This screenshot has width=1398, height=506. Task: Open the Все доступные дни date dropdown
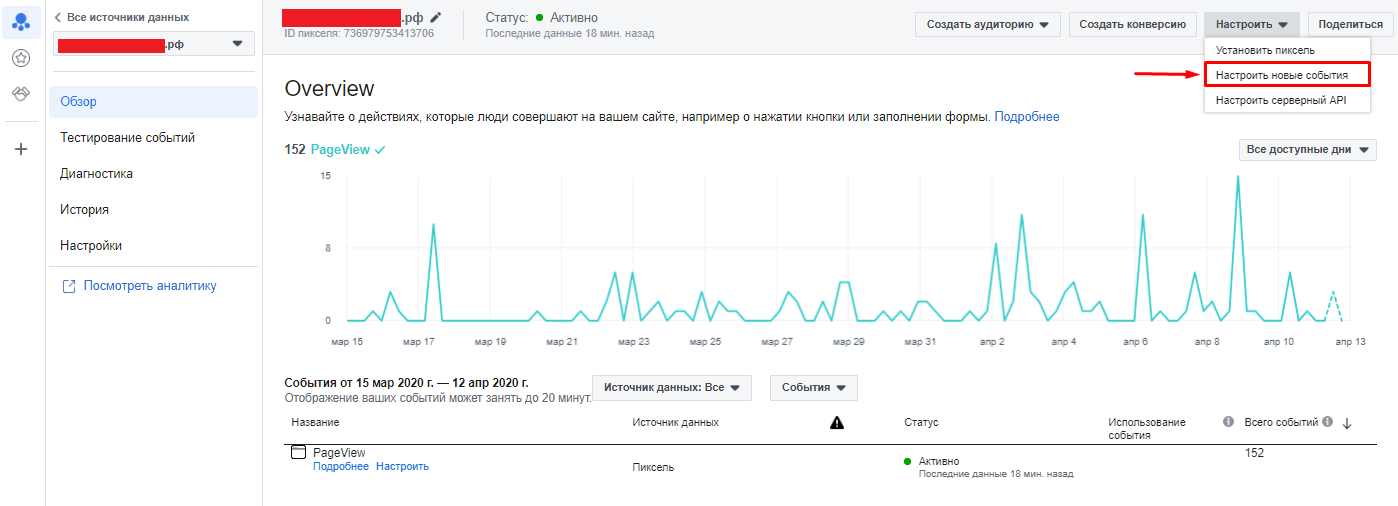pyautogui.click(x=1307, y=150)
